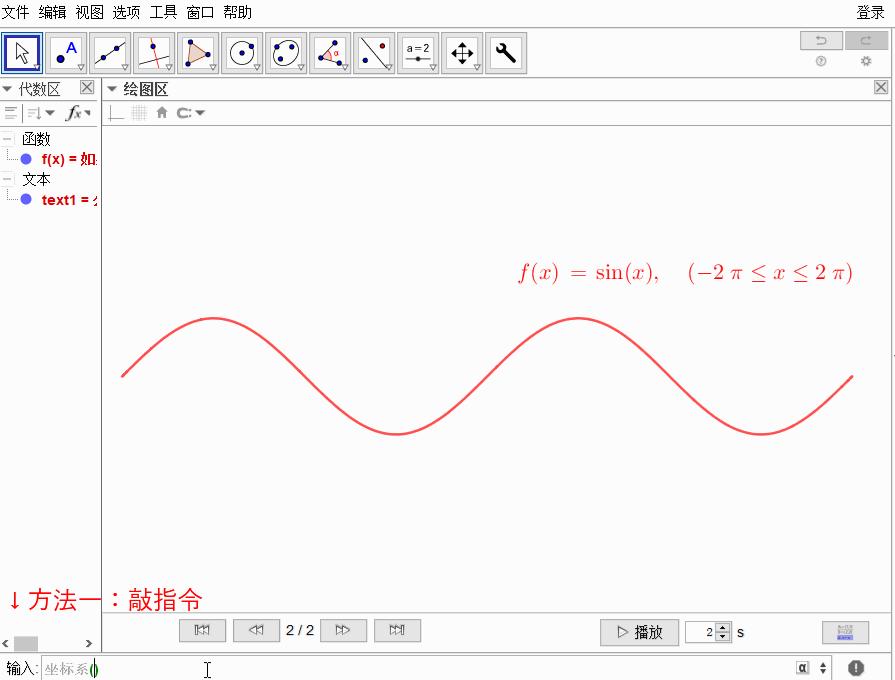Select the Line tool
This screenshot has height=680, width=895.
110,52
